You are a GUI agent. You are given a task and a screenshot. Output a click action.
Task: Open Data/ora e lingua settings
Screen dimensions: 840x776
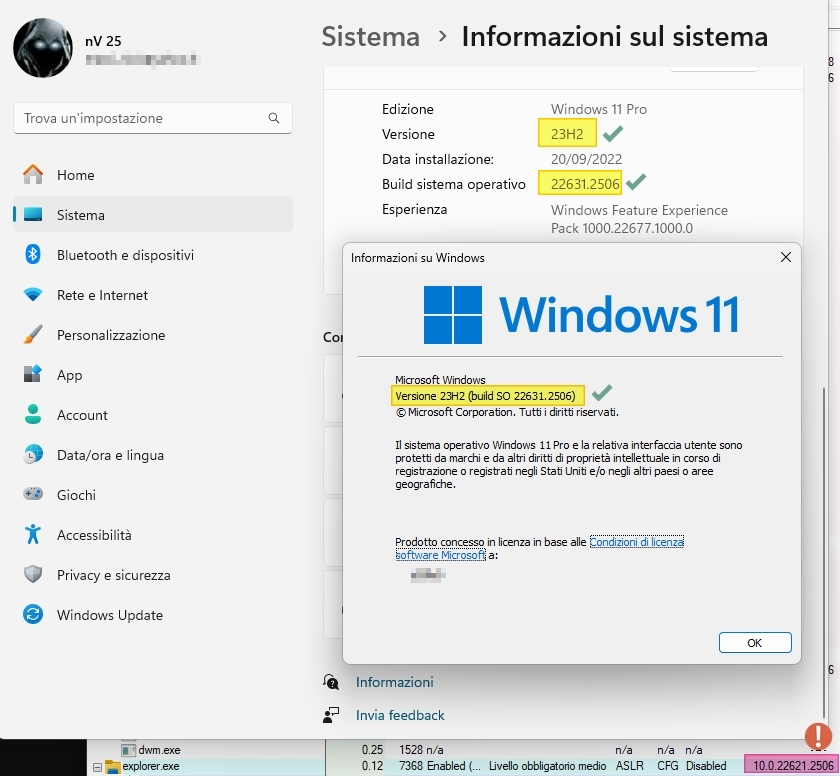coord(153,455)
